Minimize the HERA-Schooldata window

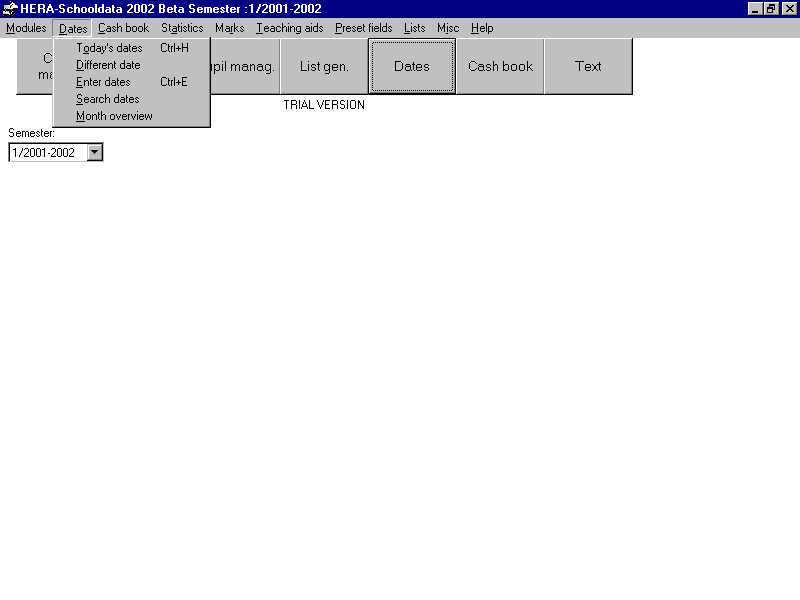click(755, 9)
